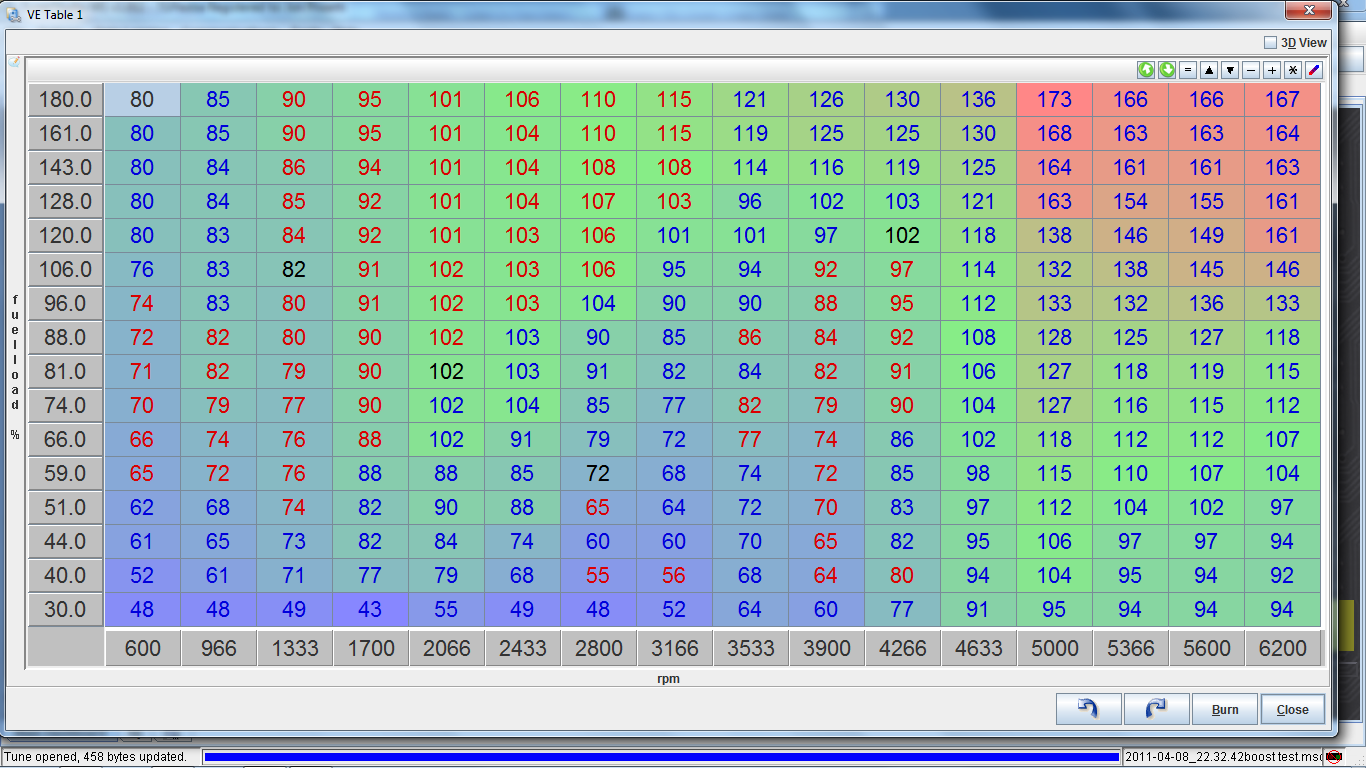
Task: Click the red status icon in bottom-right corner
Action: [x=1334, y=757]
